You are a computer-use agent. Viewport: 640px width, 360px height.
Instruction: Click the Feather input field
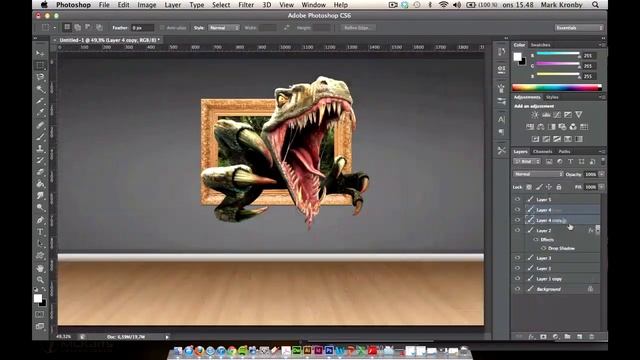tap(142, 28)
